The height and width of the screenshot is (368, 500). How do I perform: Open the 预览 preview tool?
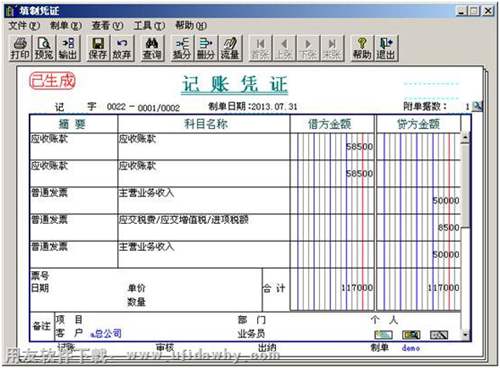click(x=44, y=48)
